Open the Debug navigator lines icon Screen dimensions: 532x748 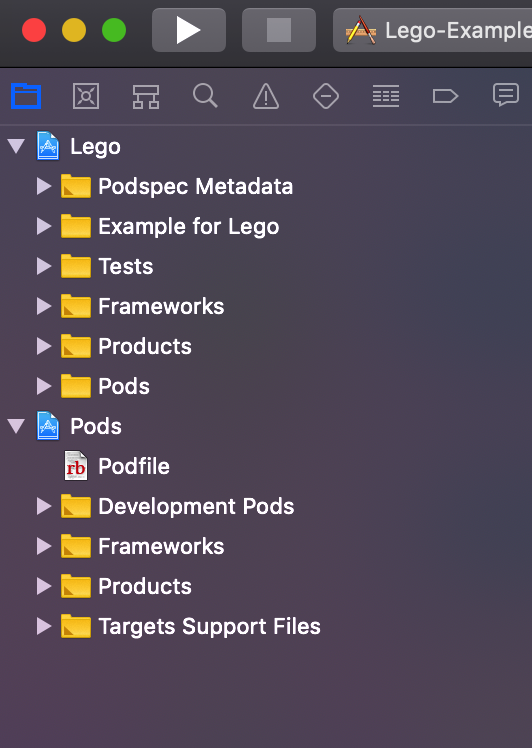click(386, 96)
